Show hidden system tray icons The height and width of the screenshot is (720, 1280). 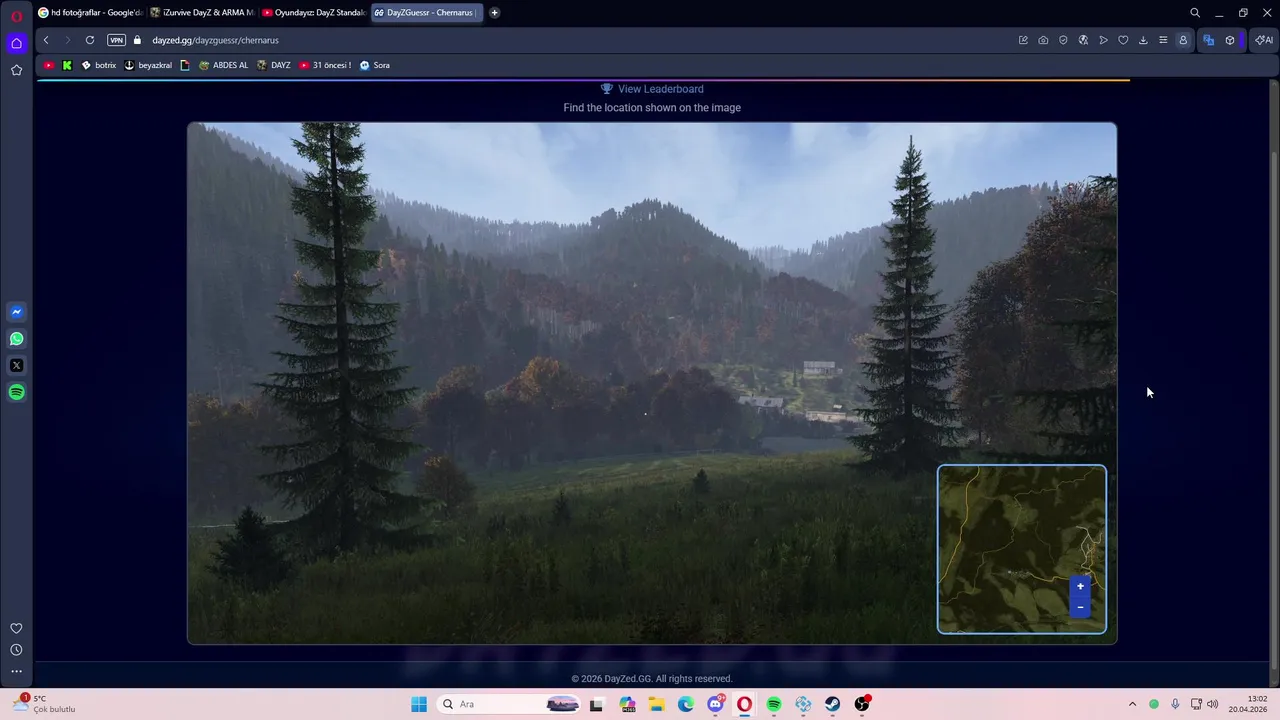pyautogui.click(x=1132, y=704)
